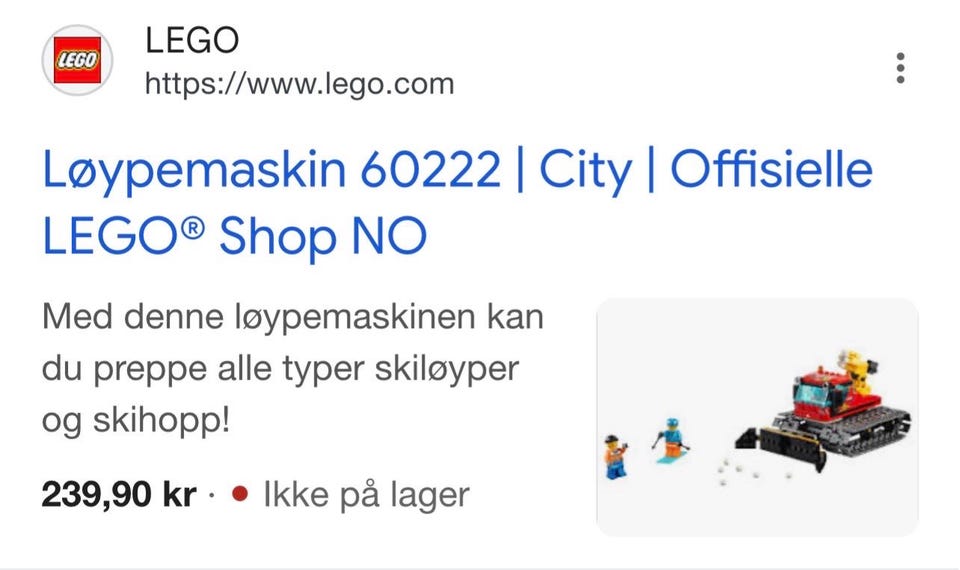The height and width of the screenshot is (570, 960).
Task: Click the word City in the title
Action: tap(585, 170)
